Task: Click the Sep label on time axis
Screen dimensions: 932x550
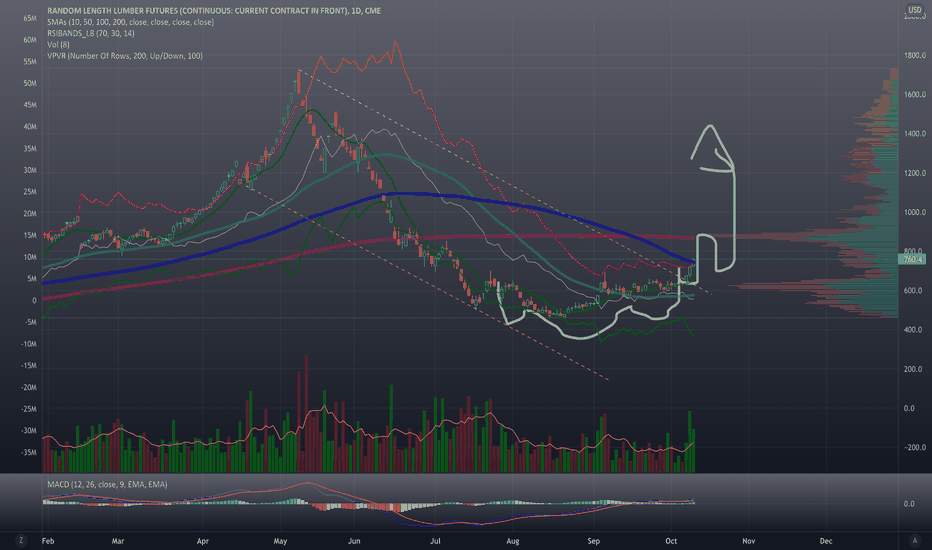Action: click(593, 541)
